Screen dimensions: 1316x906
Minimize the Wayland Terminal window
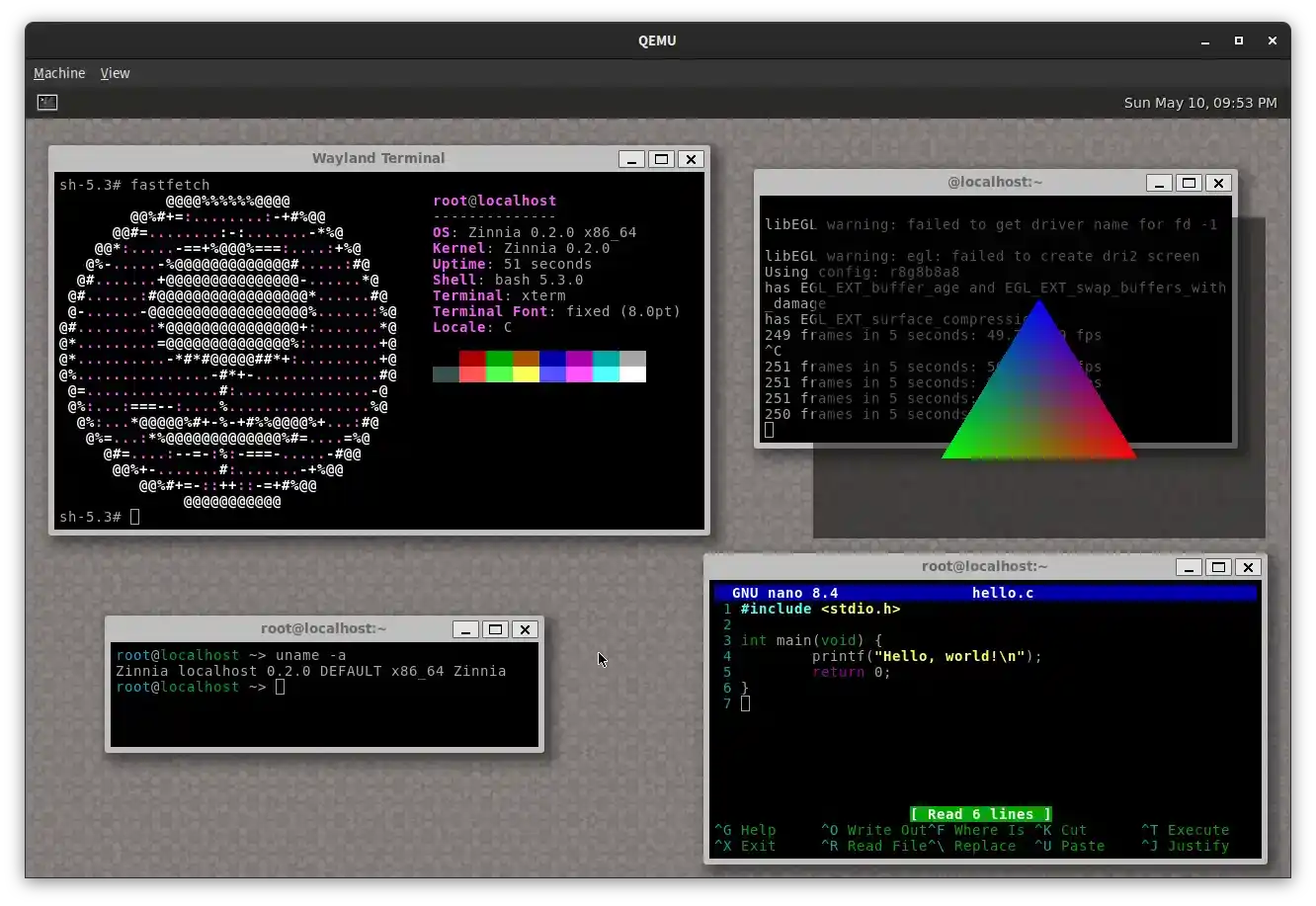pyautogui.click(x=632, y=159)
